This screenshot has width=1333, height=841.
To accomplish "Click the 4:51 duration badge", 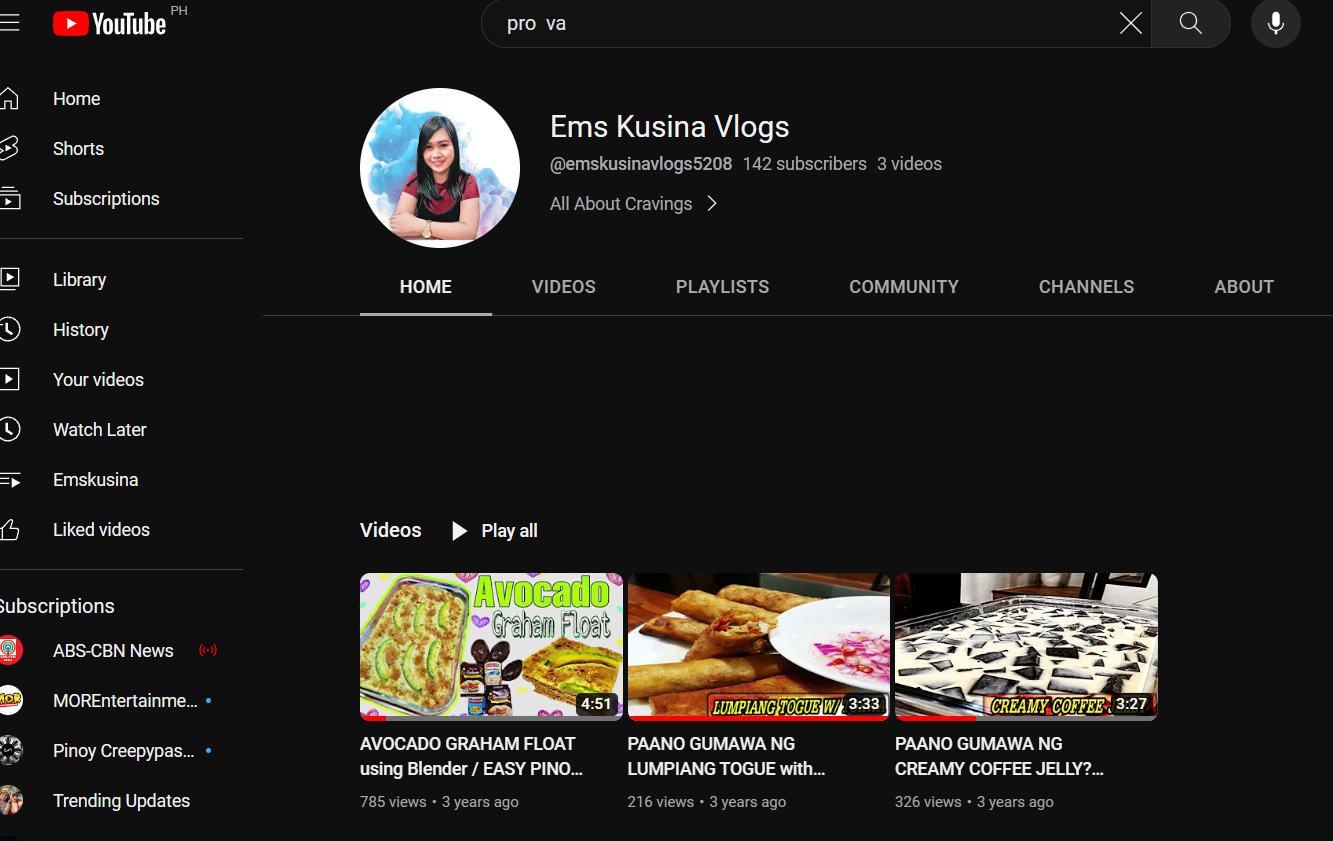I will [x=596, y=704].
